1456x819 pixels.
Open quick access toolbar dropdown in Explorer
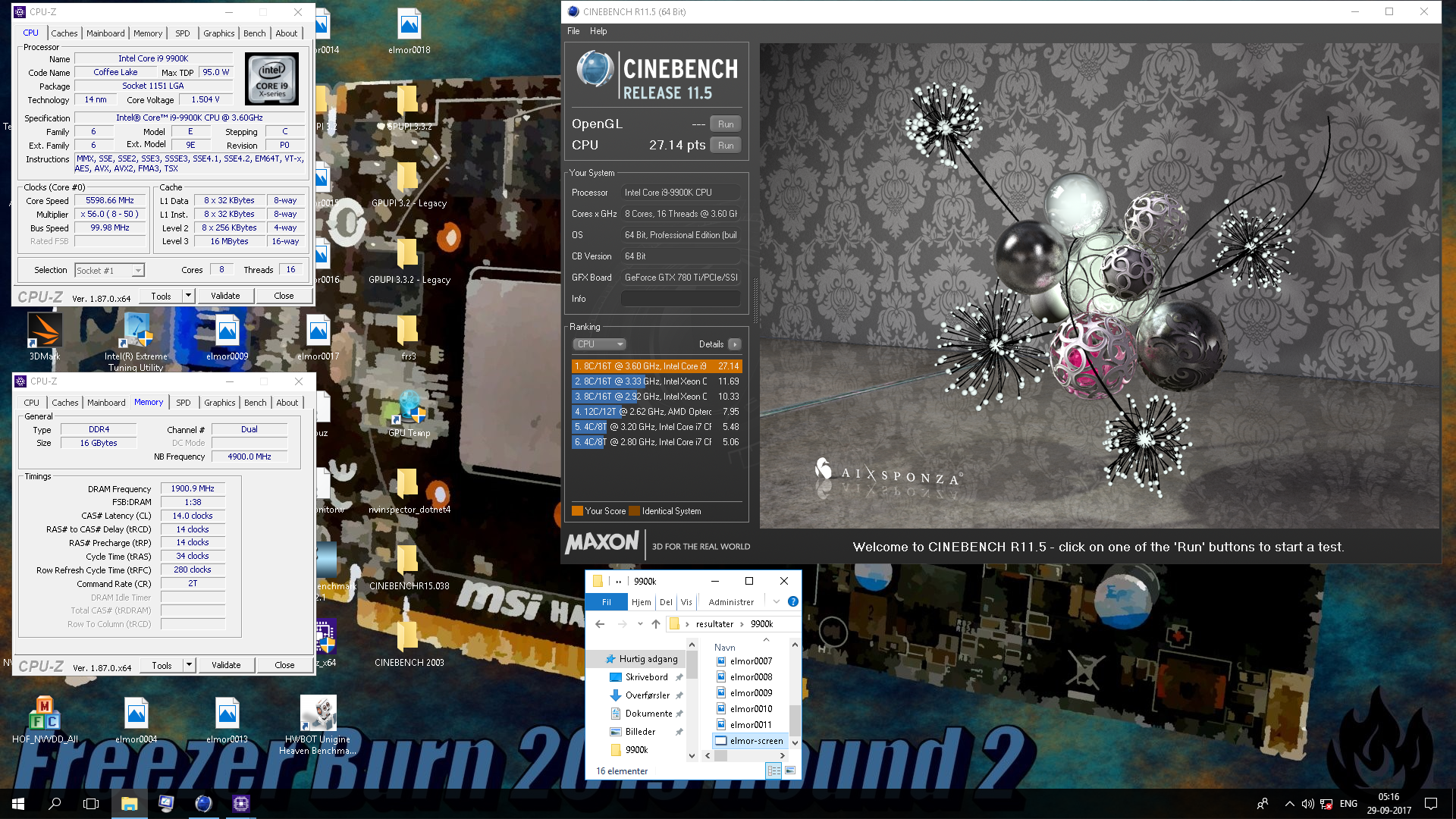tap(619, 582)
